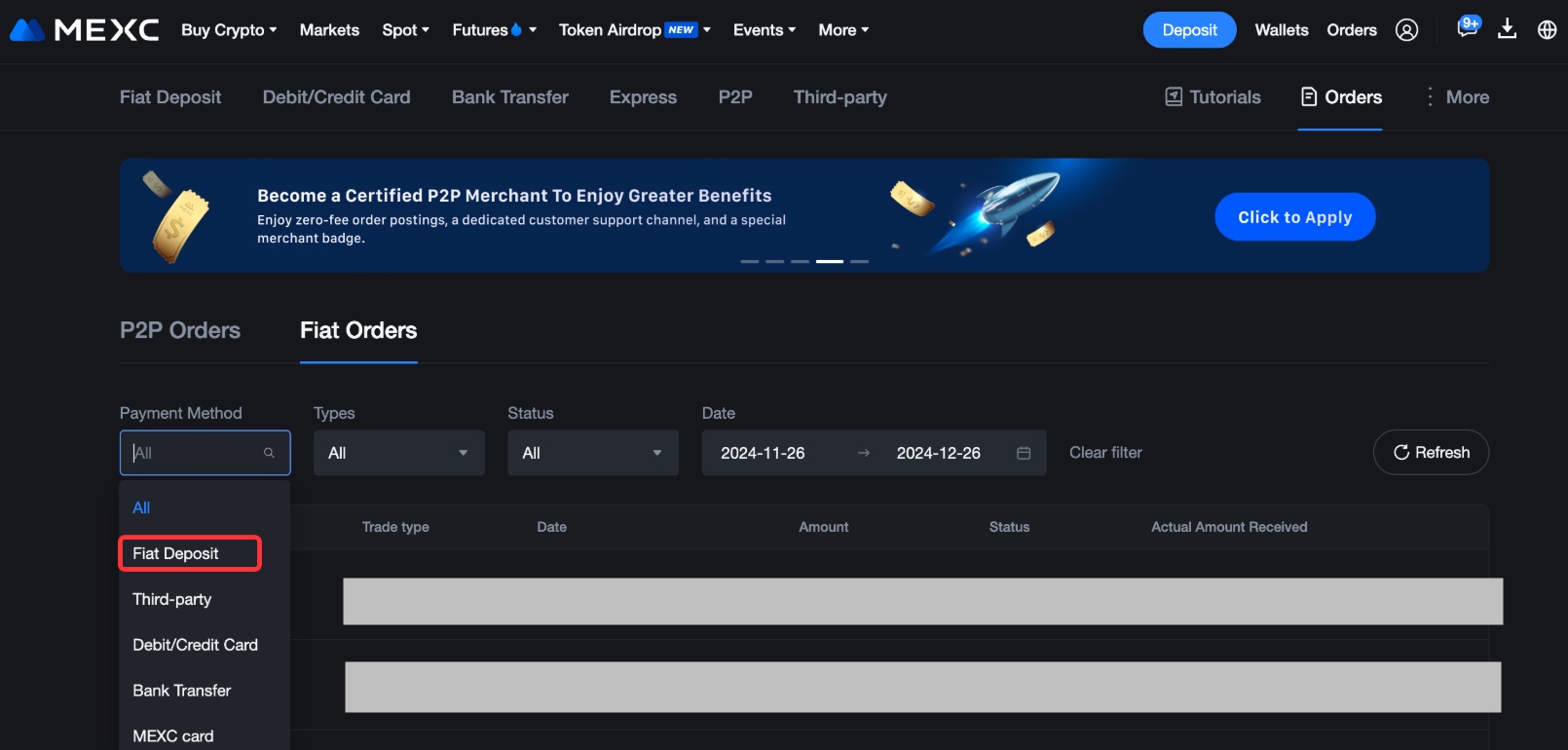Open the language globe icon
This screenshot has height=750, width=1568.
(x=1547, y=30)
